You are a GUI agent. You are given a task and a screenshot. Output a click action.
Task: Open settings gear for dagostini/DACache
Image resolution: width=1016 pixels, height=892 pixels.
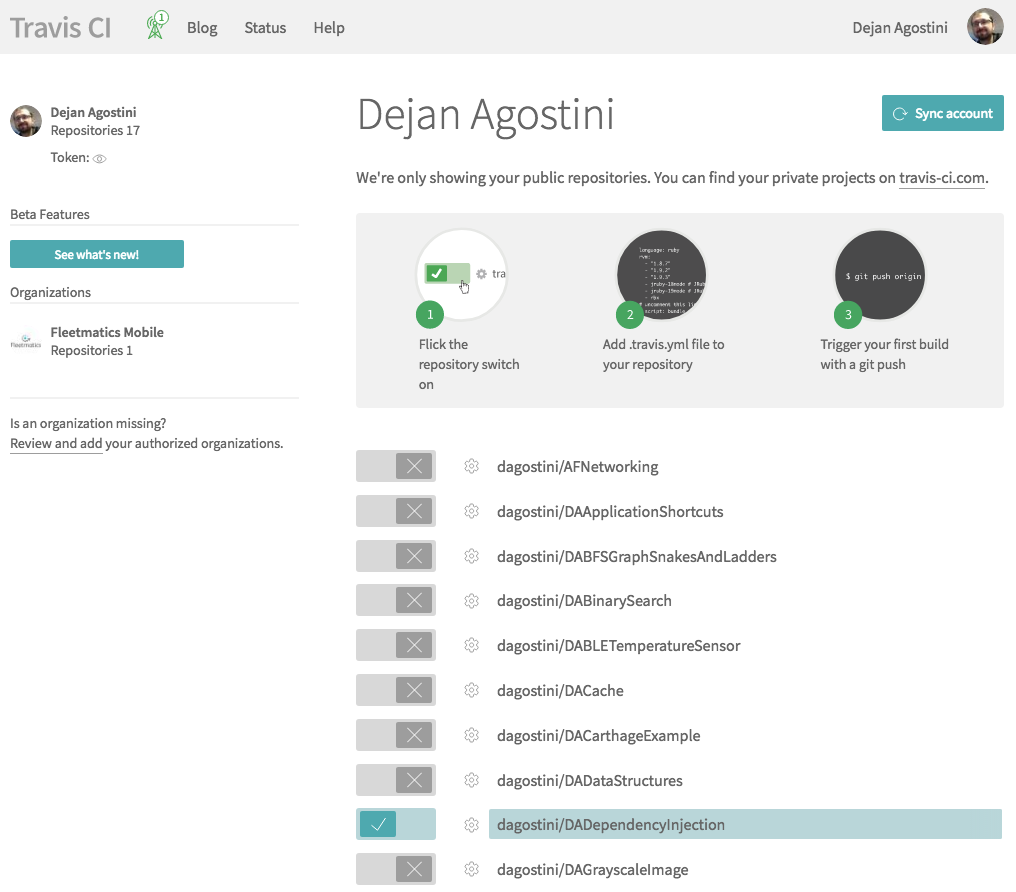(x=471, y=691)
